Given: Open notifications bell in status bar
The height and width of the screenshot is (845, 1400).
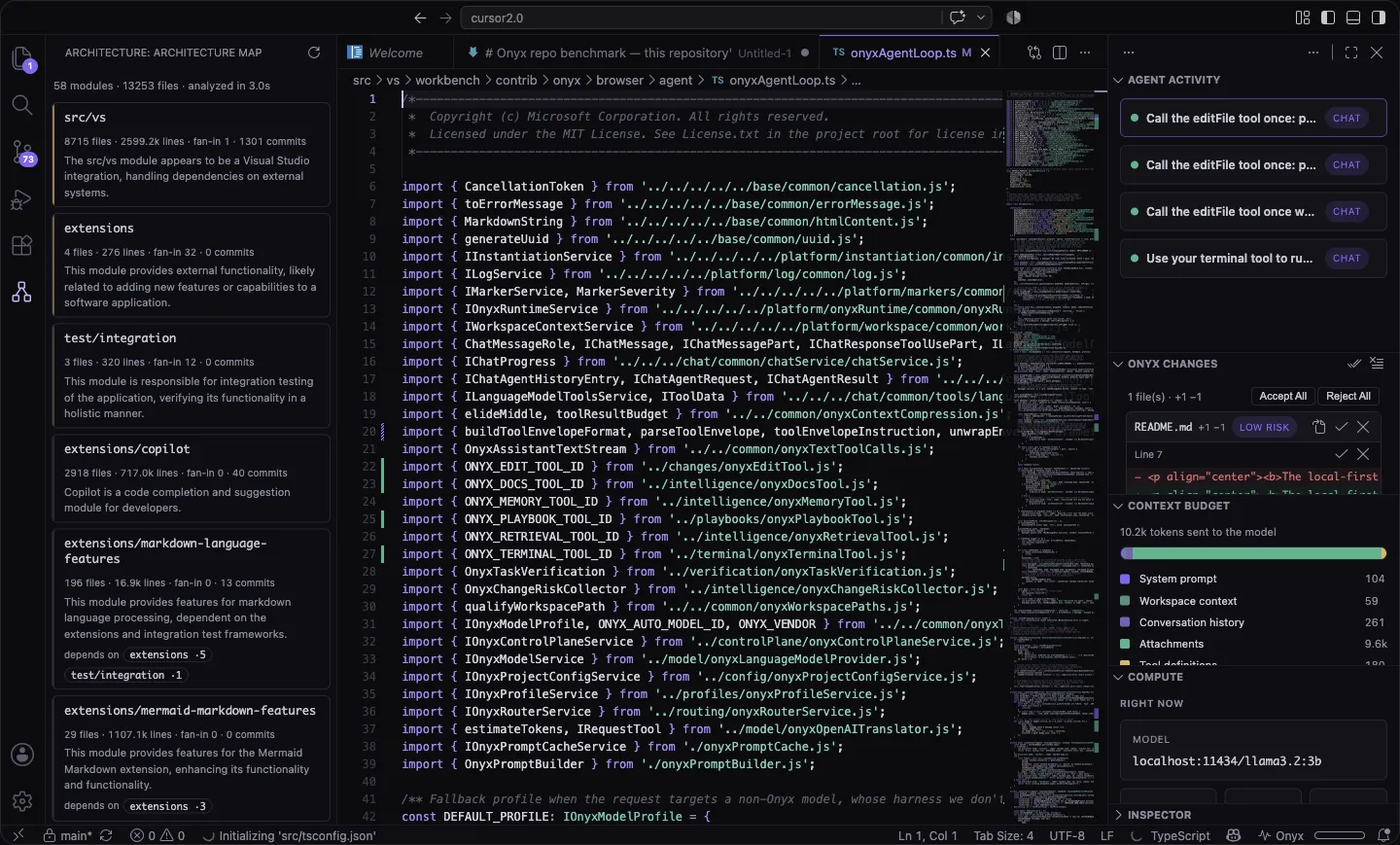Looking at the screenshot, I should click(x=1384, y=835).
